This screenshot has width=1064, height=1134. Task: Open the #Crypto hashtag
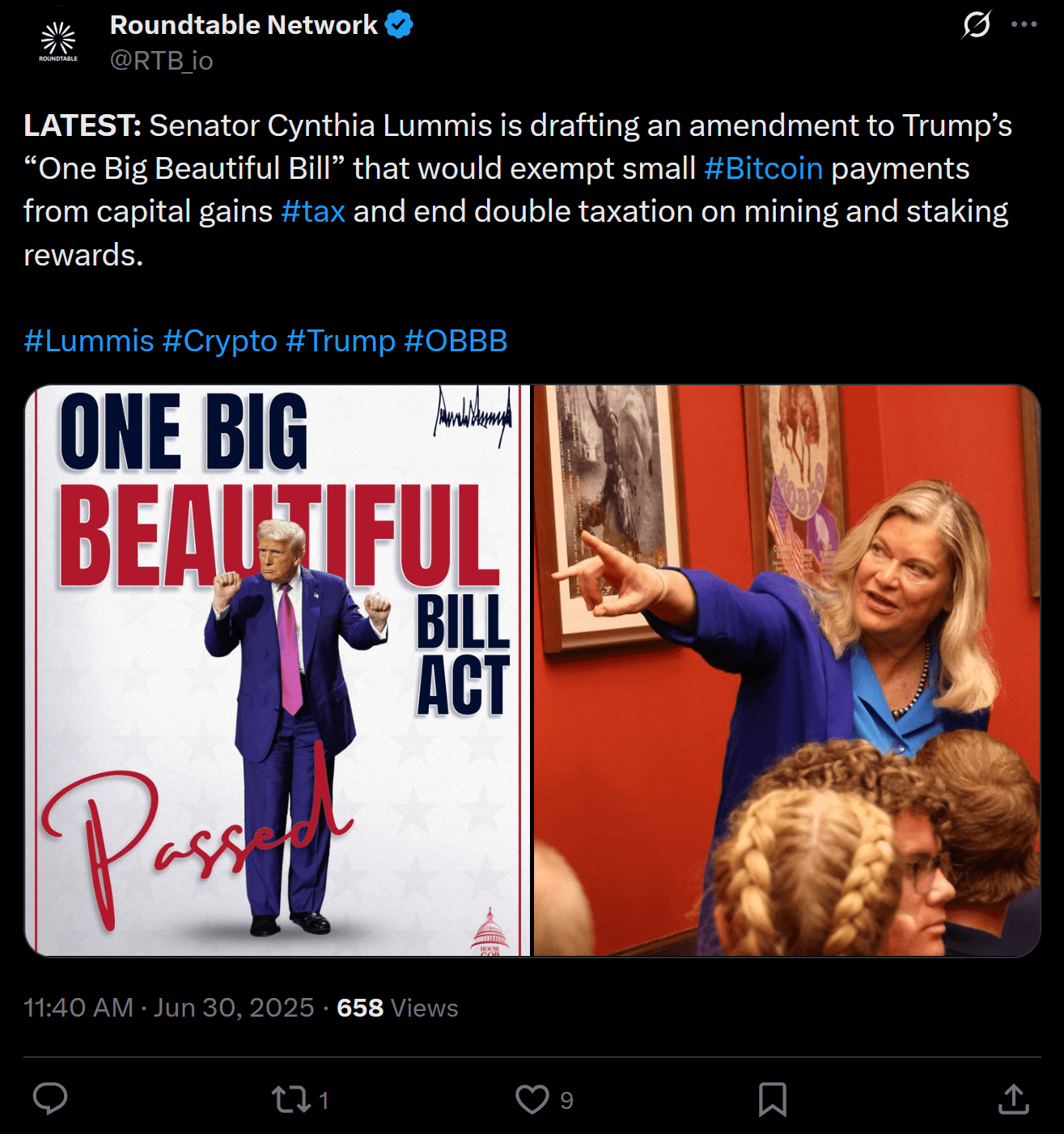click(220, 341)
